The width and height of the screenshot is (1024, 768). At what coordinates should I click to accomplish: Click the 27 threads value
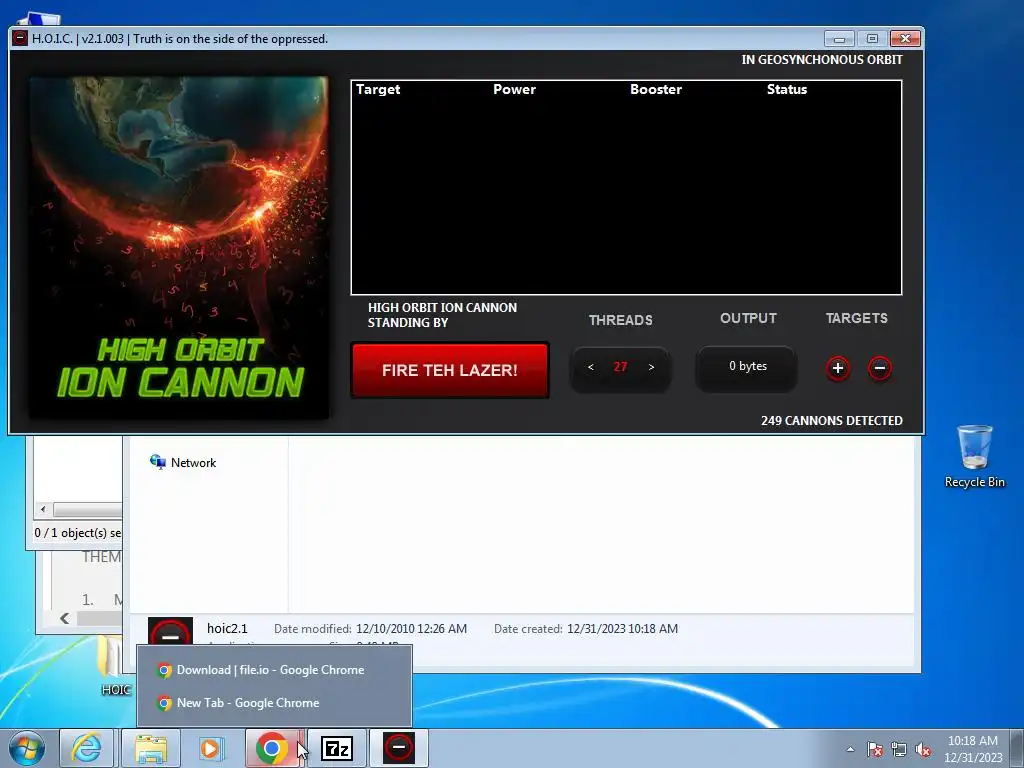[620, 367]
